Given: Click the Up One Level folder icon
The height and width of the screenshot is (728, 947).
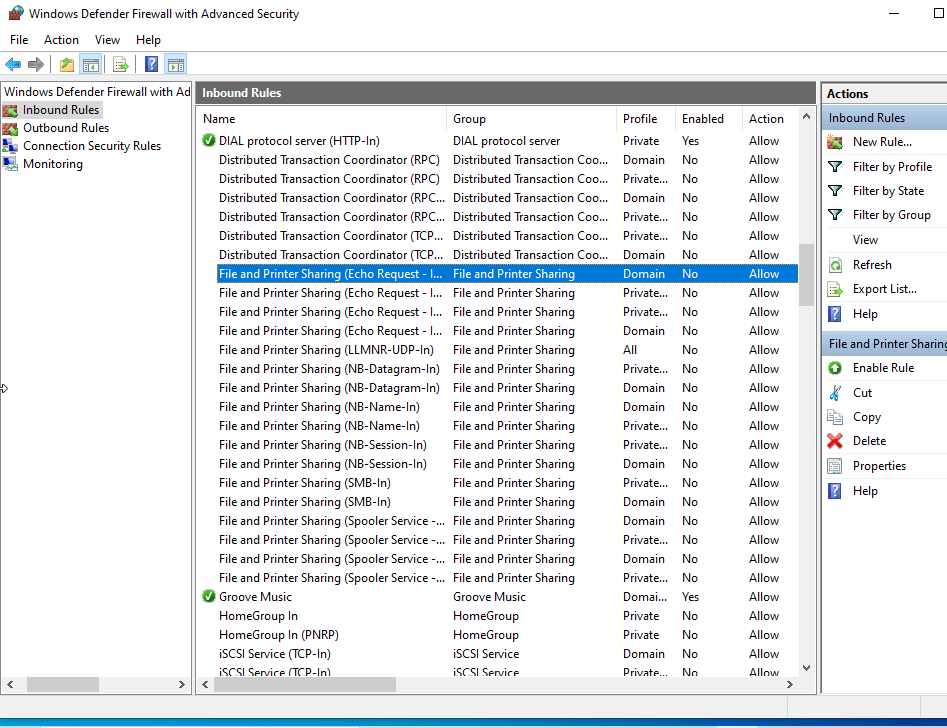Looking at the screenshot, I should [x=66, y=65].
